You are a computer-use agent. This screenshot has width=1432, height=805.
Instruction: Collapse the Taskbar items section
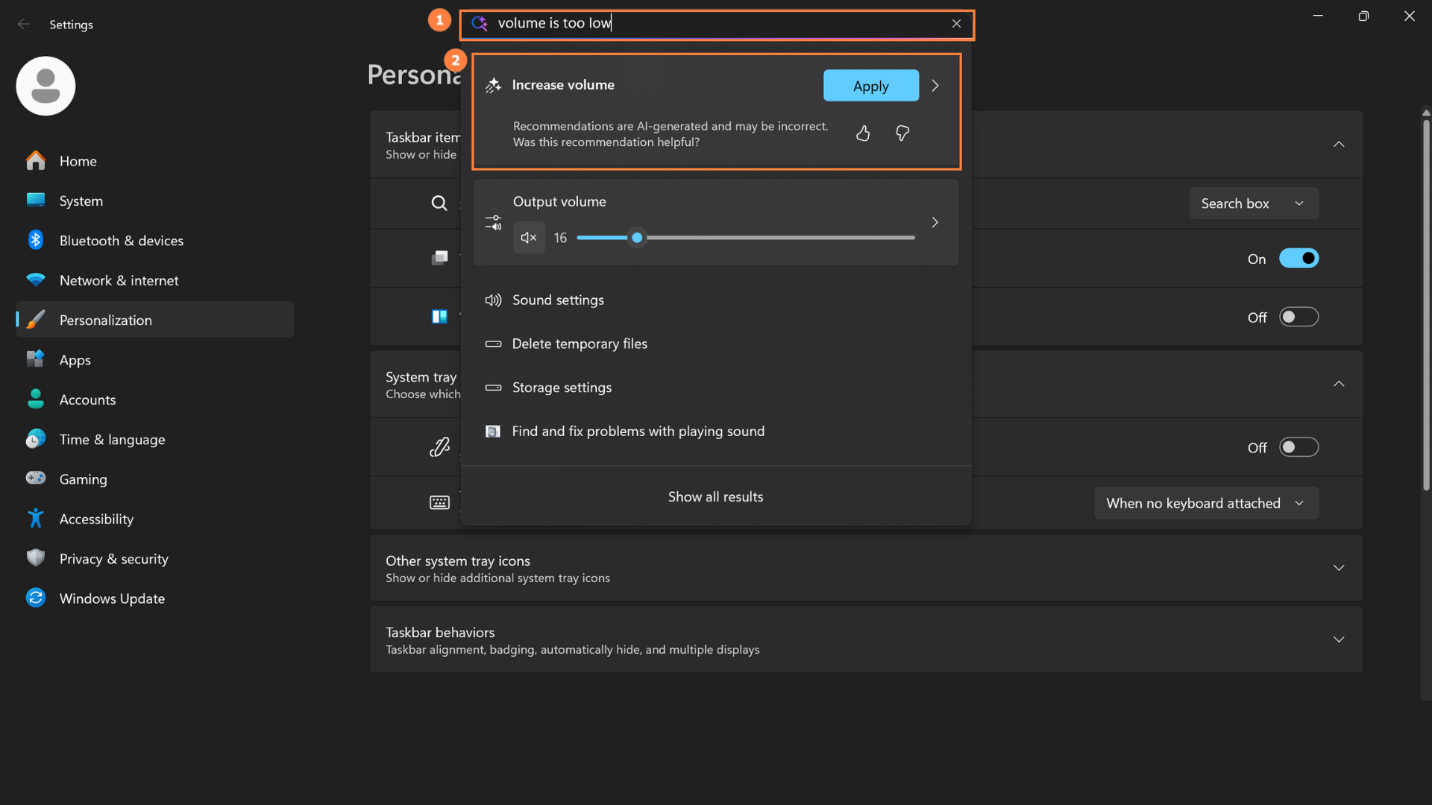(1338, 144)
